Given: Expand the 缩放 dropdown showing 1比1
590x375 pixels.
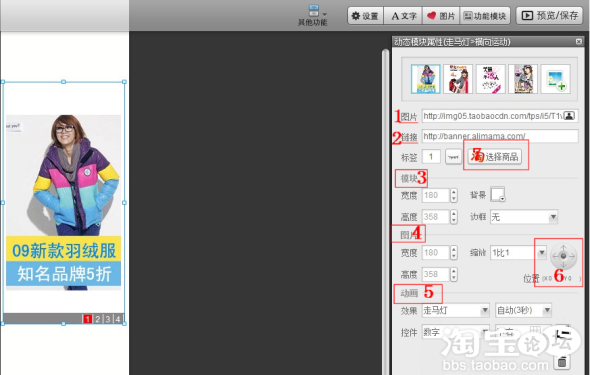Looking at the screenshot, I should click(518, 253).
